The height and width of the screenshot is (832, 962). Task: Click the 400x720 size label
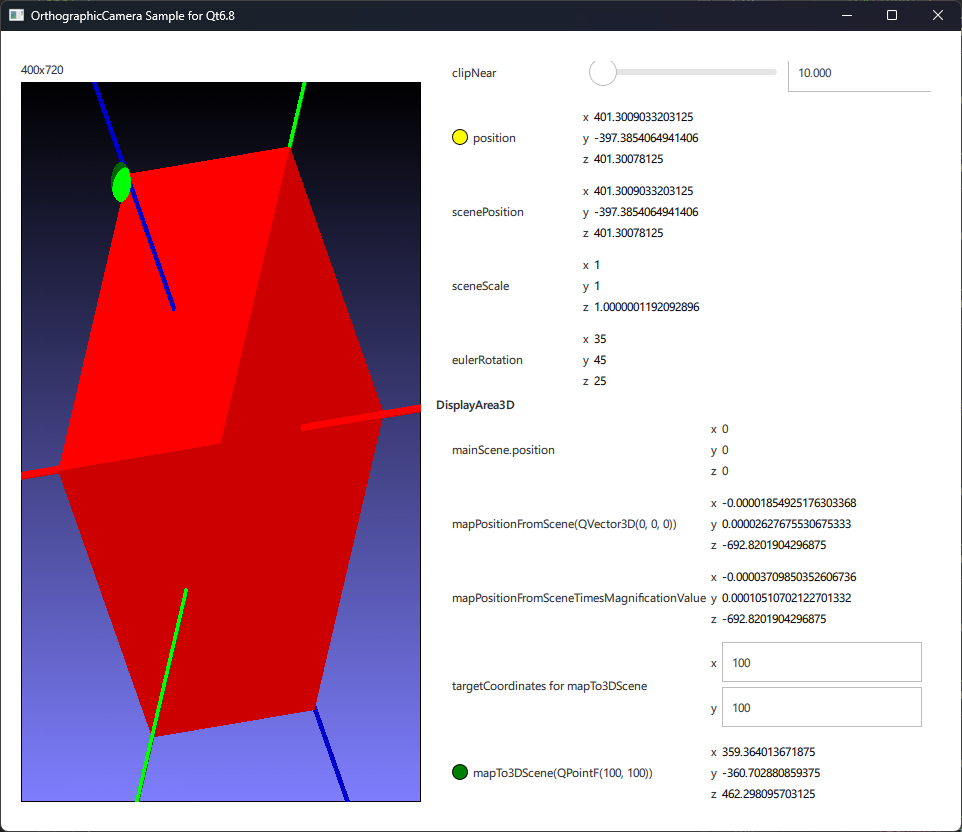(x=42, y=70)
